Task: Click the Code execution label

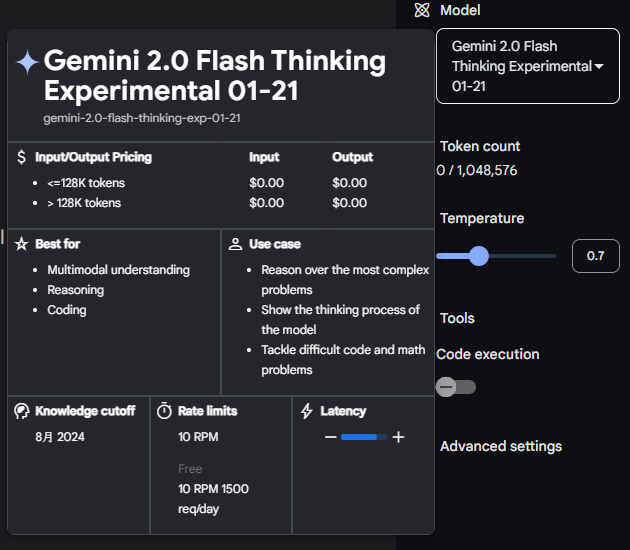Action: click(x=488, y=354)
